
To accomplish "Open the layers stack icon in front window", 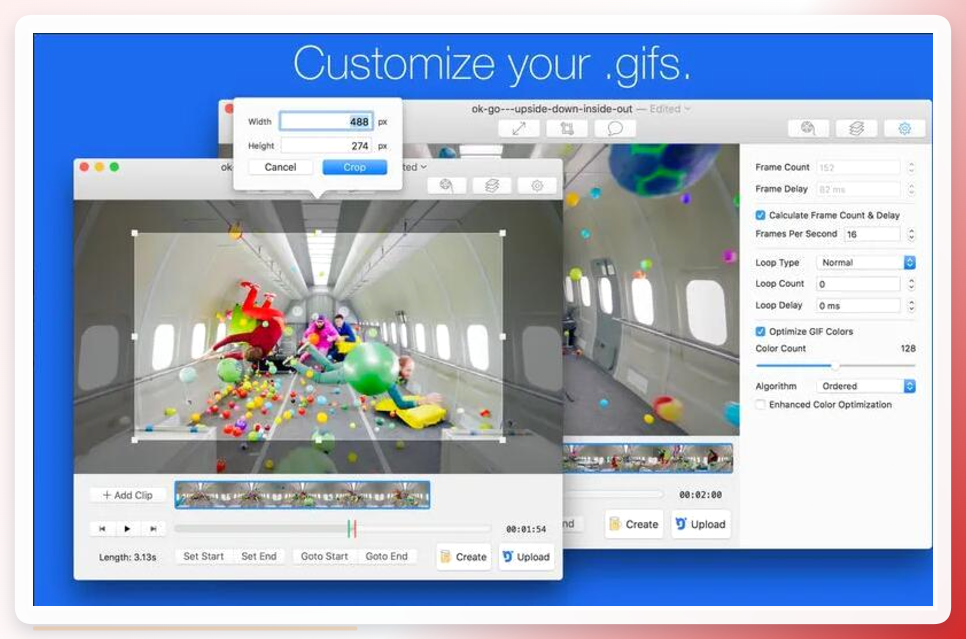I will pyautogui.click(x=492, y=185).
